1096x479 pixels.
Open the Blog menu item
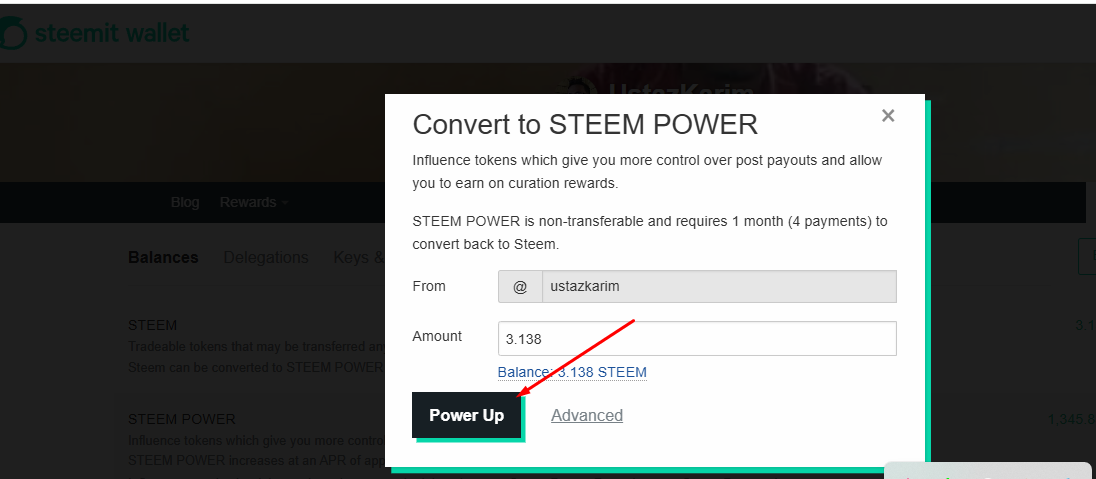[185, 202]
